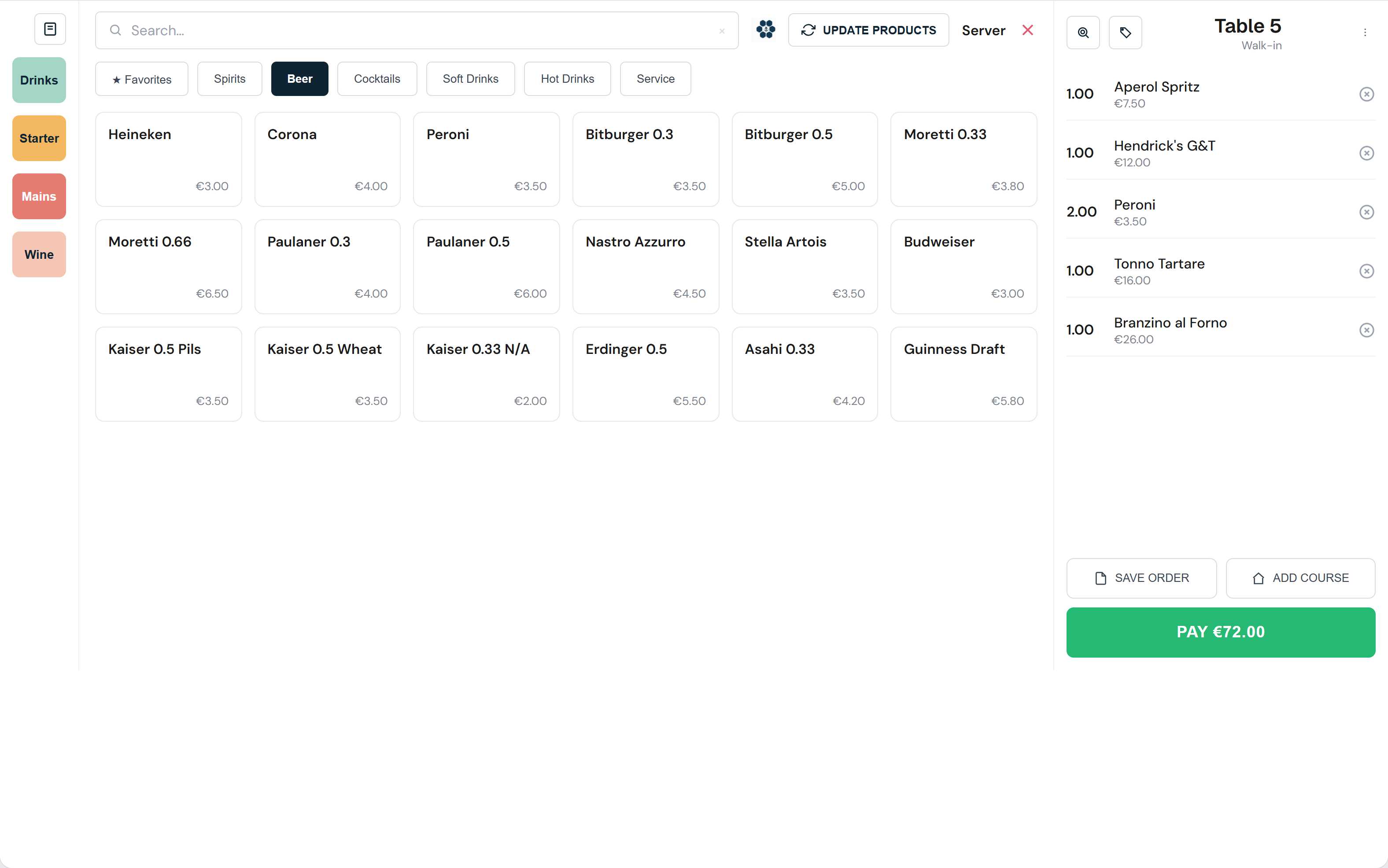
Task: Click the red X next to Server
Action: point(1028,30)
